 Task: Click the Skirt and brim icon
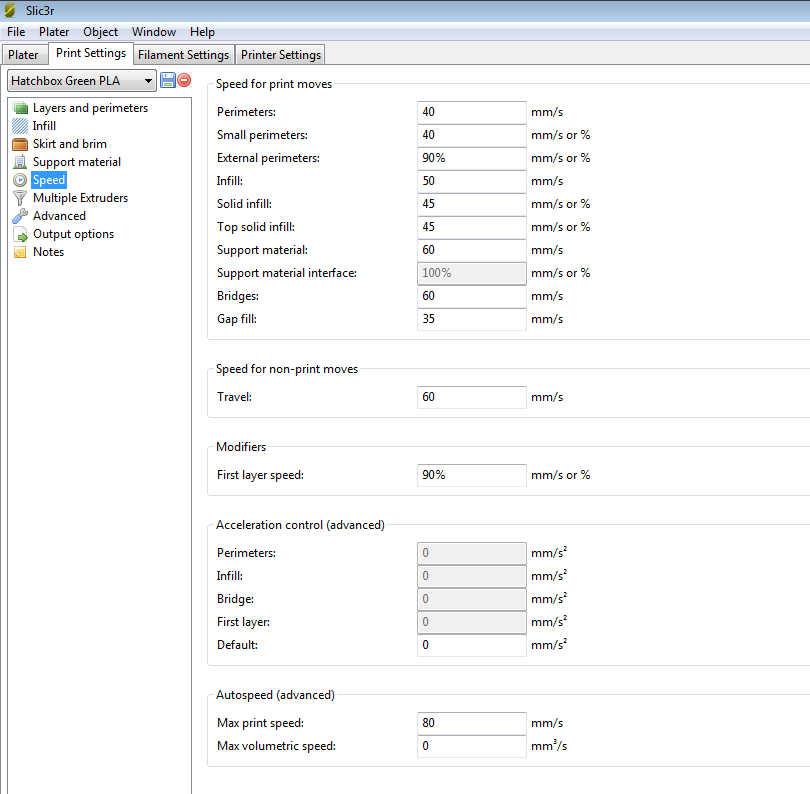pos(20,144)
